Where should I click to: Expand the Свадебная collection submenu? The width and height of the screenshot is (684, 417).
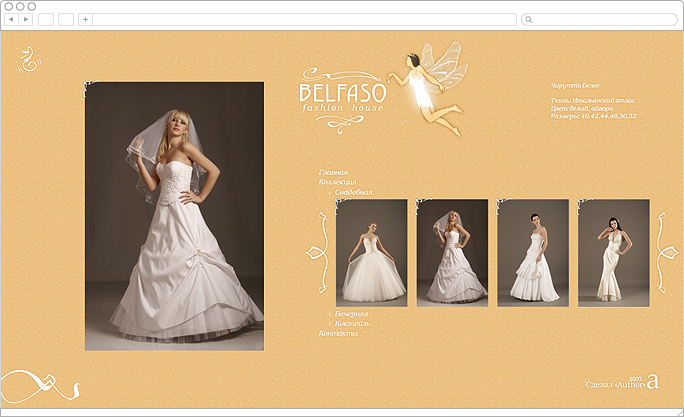tap(353, 192)
